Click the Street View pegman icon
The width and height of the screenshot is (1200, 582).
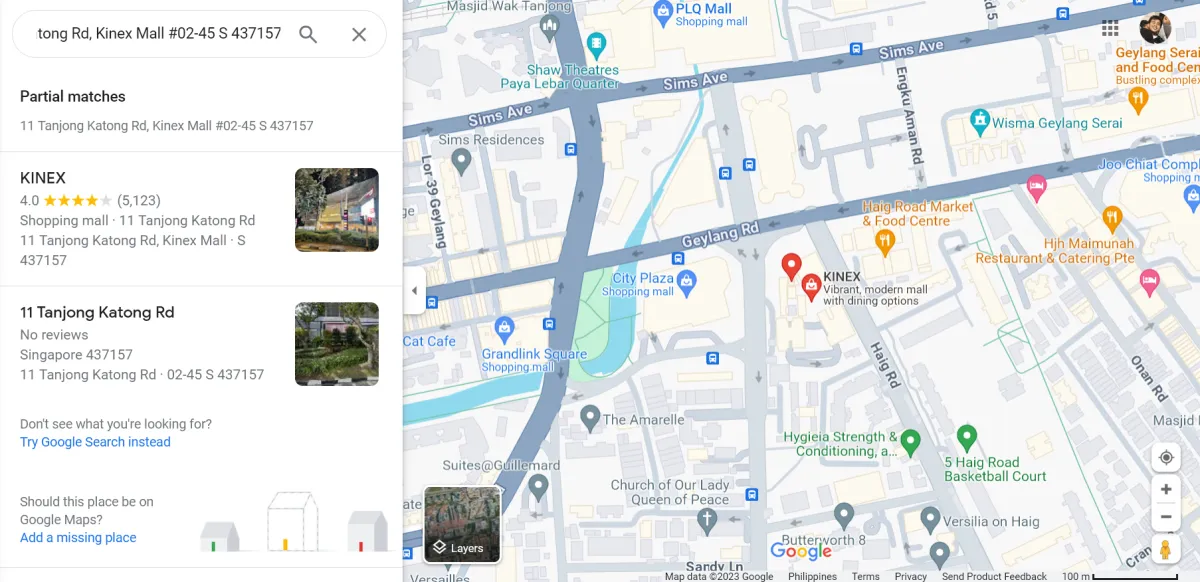(x=1166, y=550)
